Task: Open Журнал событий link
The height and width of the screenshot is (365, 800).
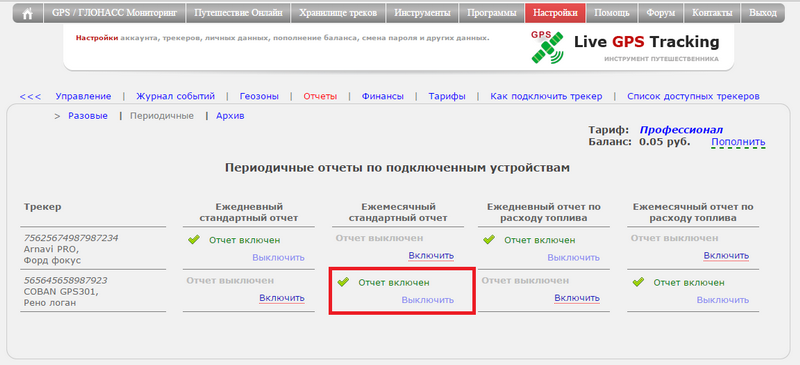Action: 176,96
